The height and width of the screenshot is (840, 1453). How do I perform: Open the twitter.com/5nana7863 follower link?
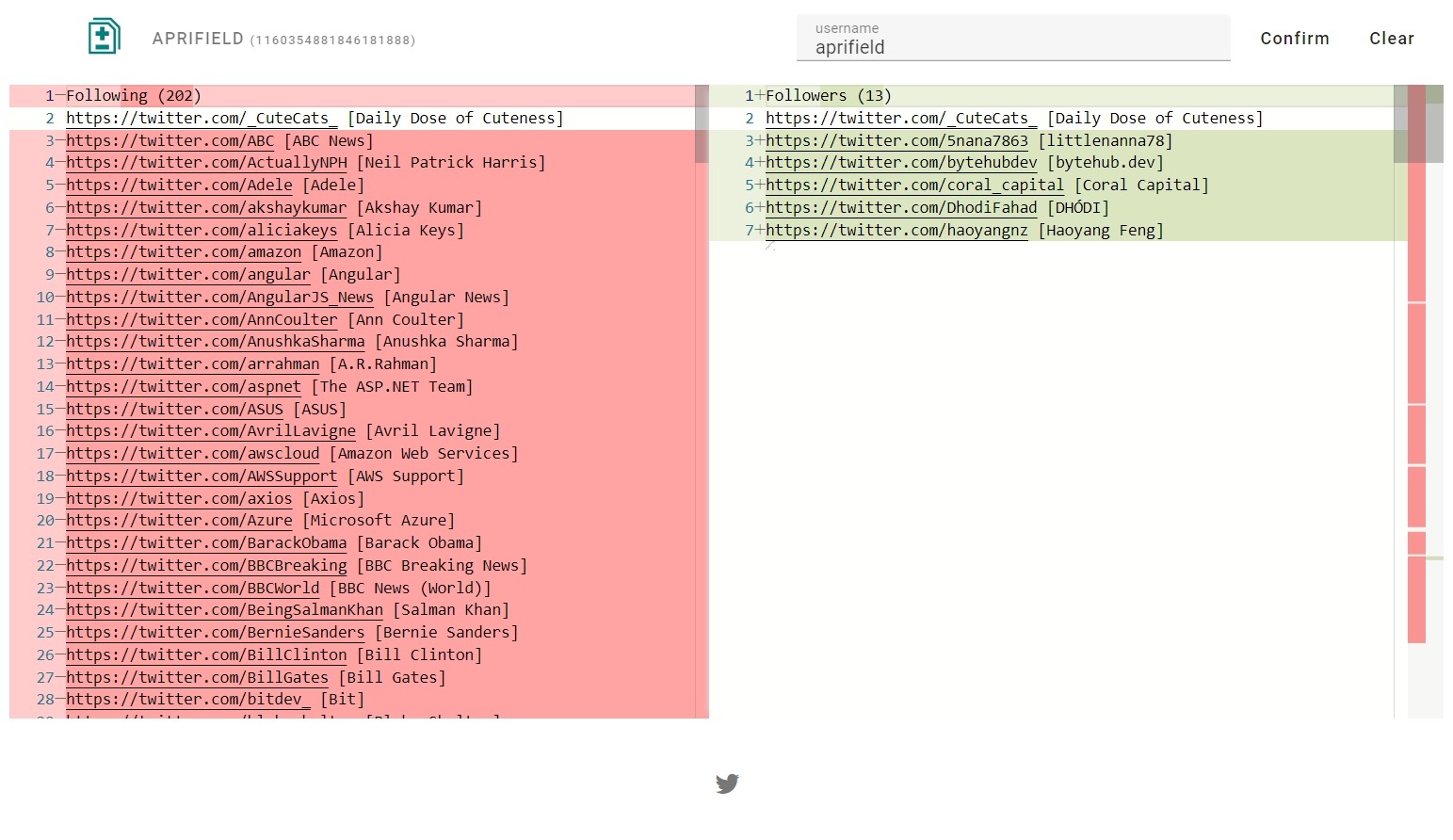[x=896, y=141]
